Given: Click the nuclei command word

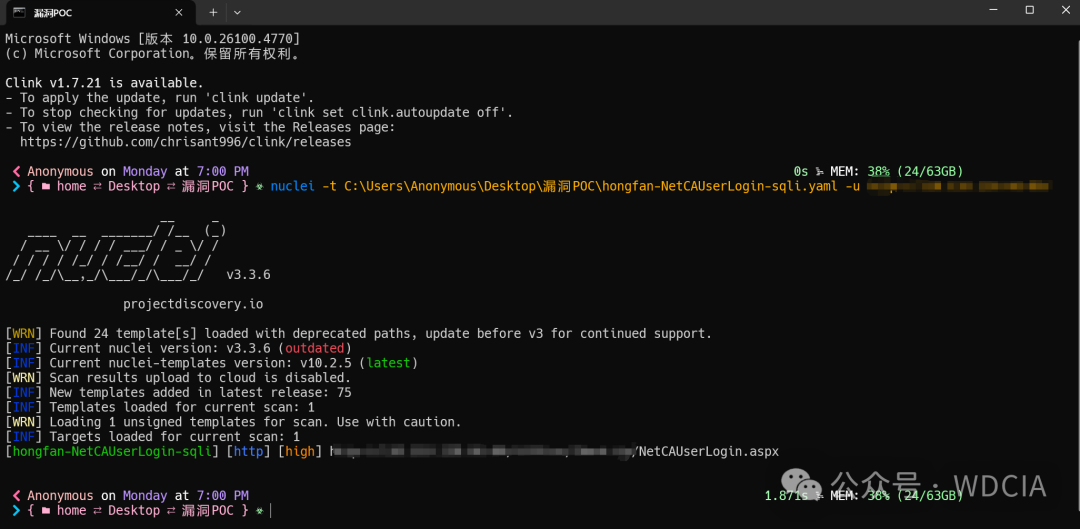Looking at the screenshot, I should coord(293,186).
